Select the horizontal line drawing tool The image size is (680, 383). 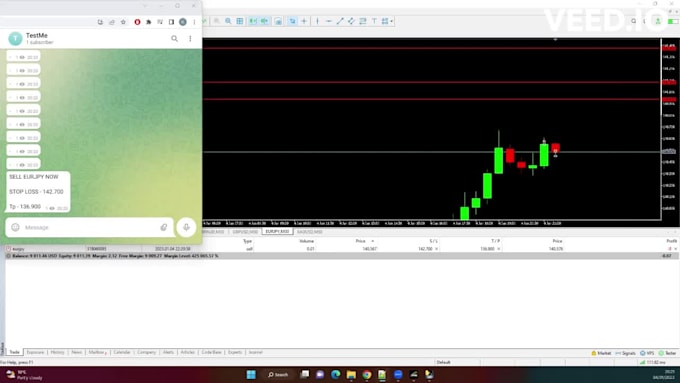point(329,21)
